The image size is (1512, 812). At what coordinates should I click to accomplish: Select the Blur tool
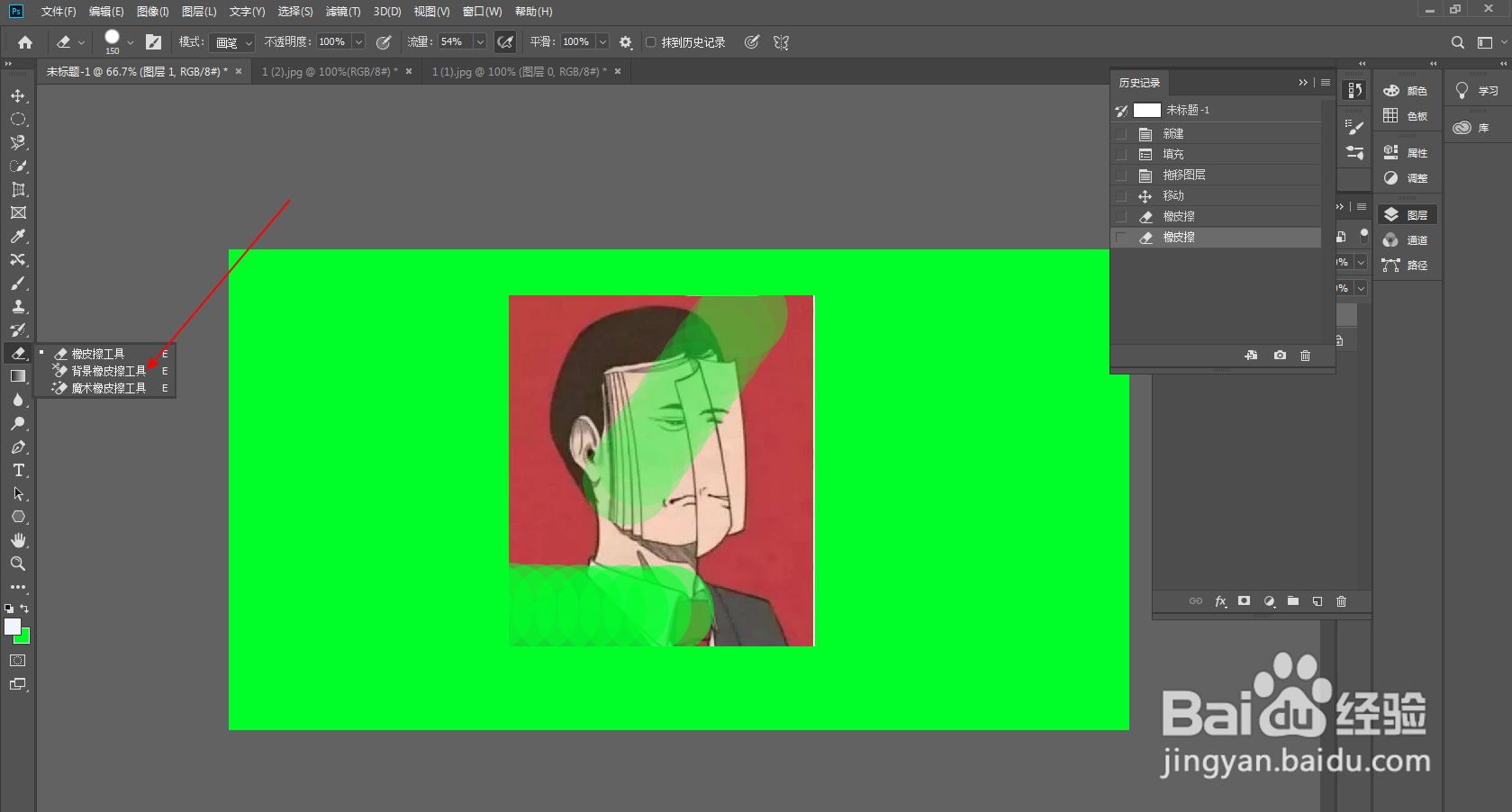click(x=18, y=400)
